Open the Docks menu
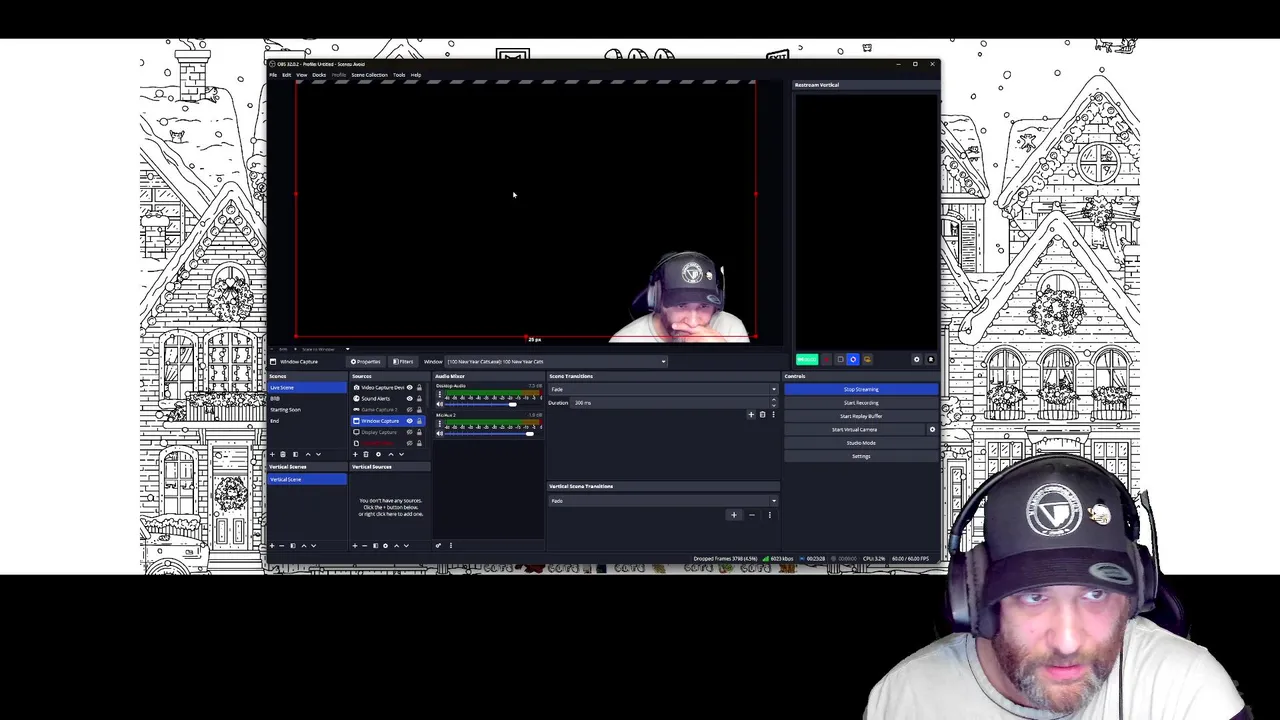 pyautogui.click(x=319, y=75)
